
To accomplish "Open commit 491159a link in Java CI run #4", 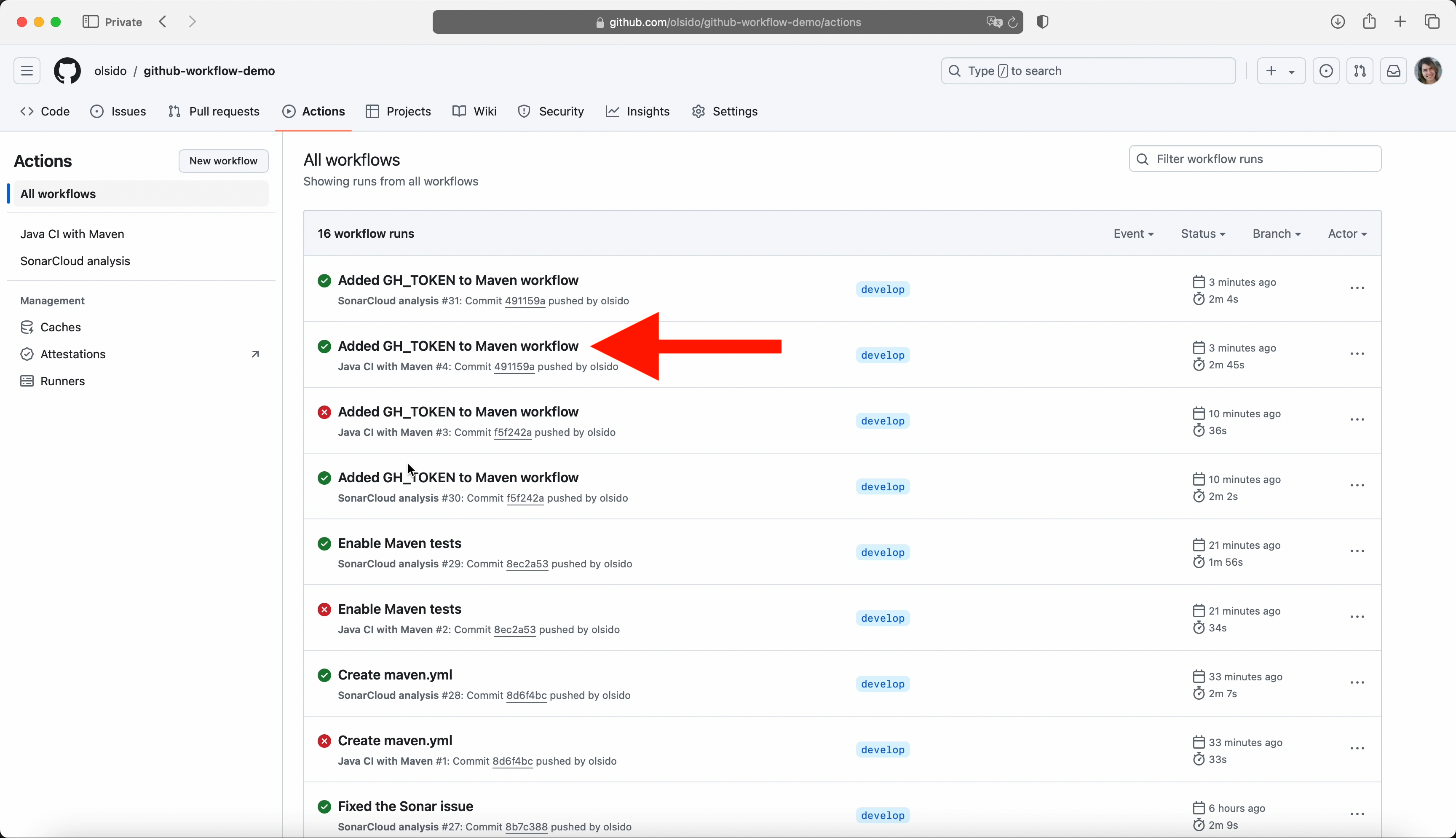I will pos(514,367).
